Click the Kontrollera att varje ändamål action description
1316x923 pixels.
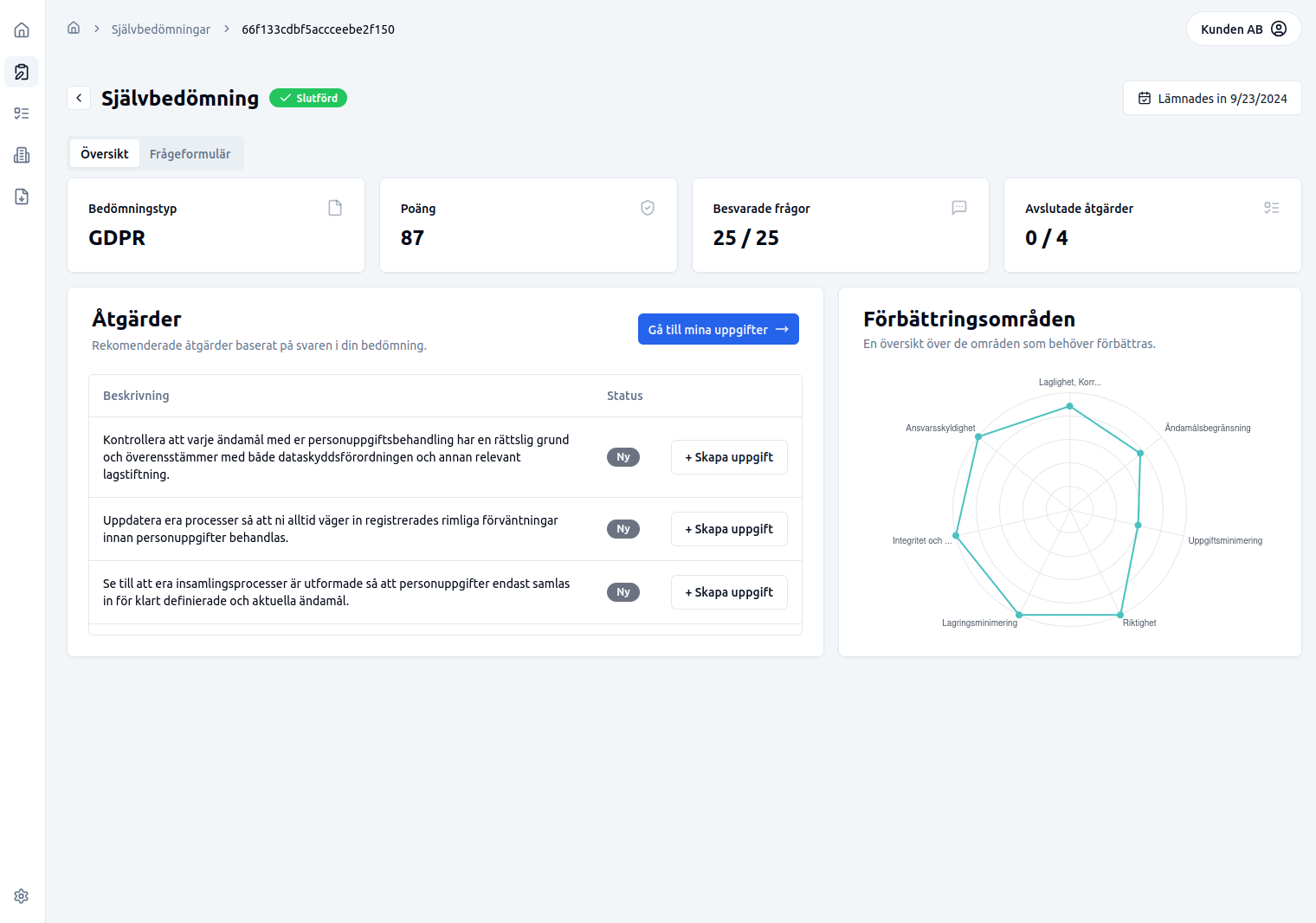coord(336,457)
